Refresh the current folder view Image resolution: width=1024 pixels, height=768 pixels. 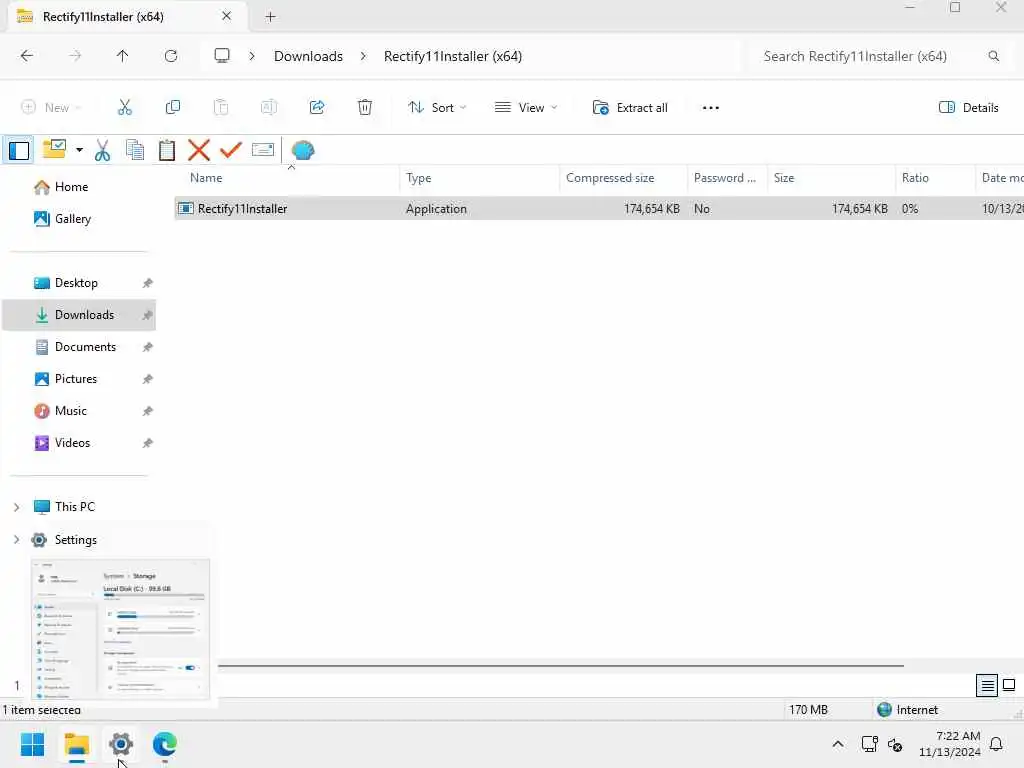click(x=171, y=56)
